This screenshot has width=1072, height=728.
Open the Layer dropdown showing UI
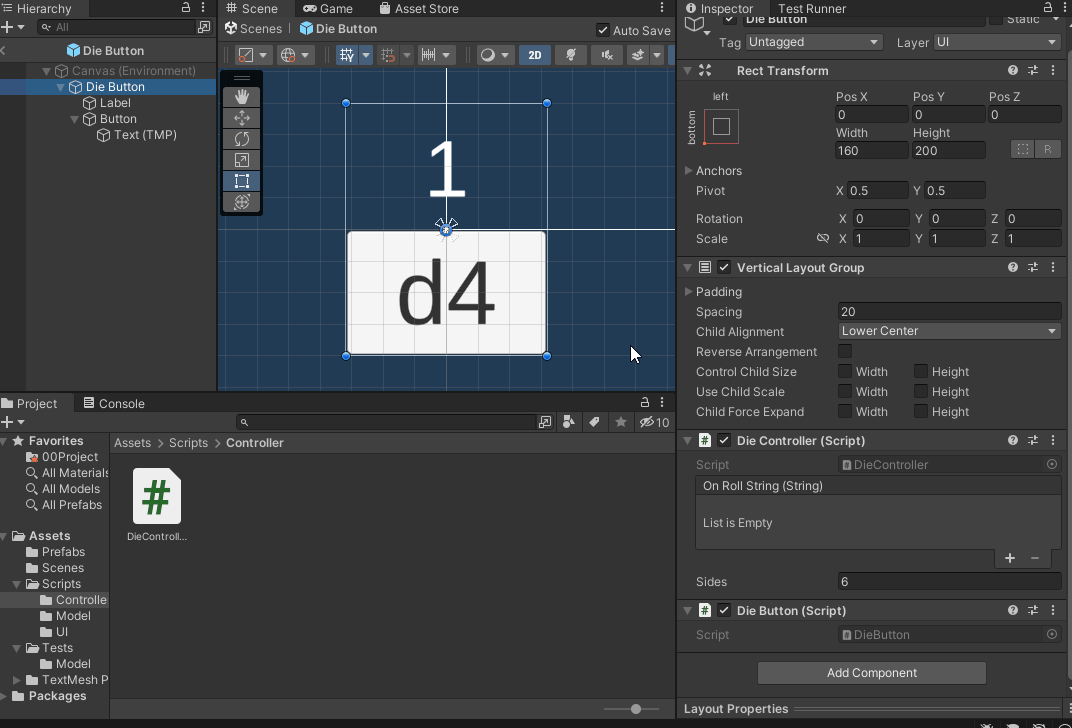(997, 42)
